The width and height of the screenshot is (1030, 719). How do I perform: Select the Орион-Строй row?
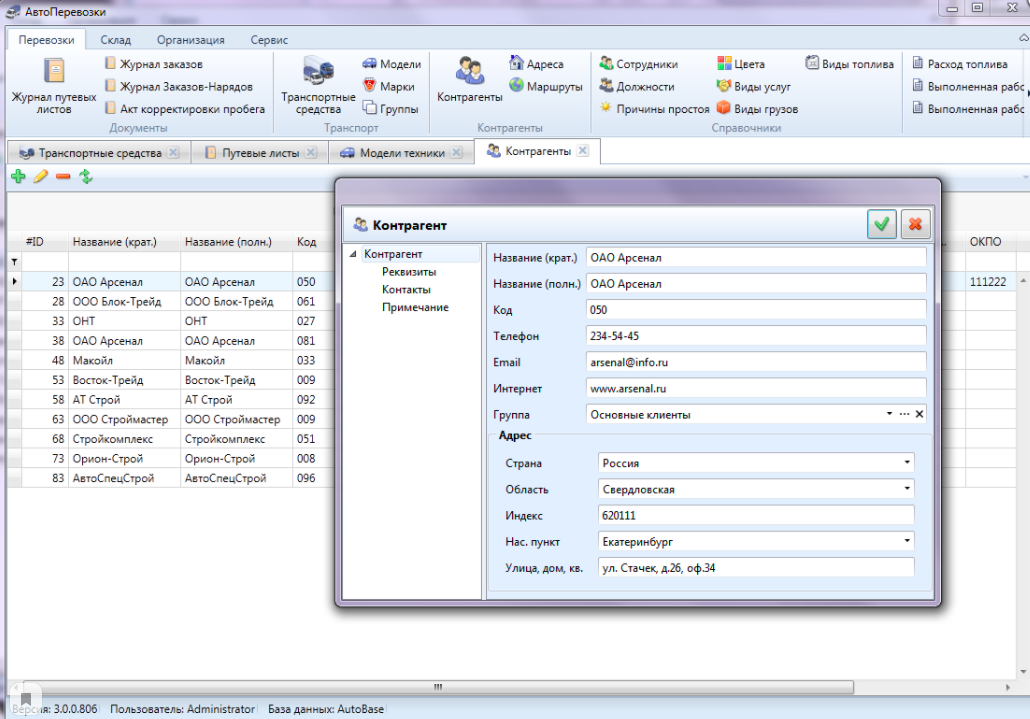coord(171,458)
